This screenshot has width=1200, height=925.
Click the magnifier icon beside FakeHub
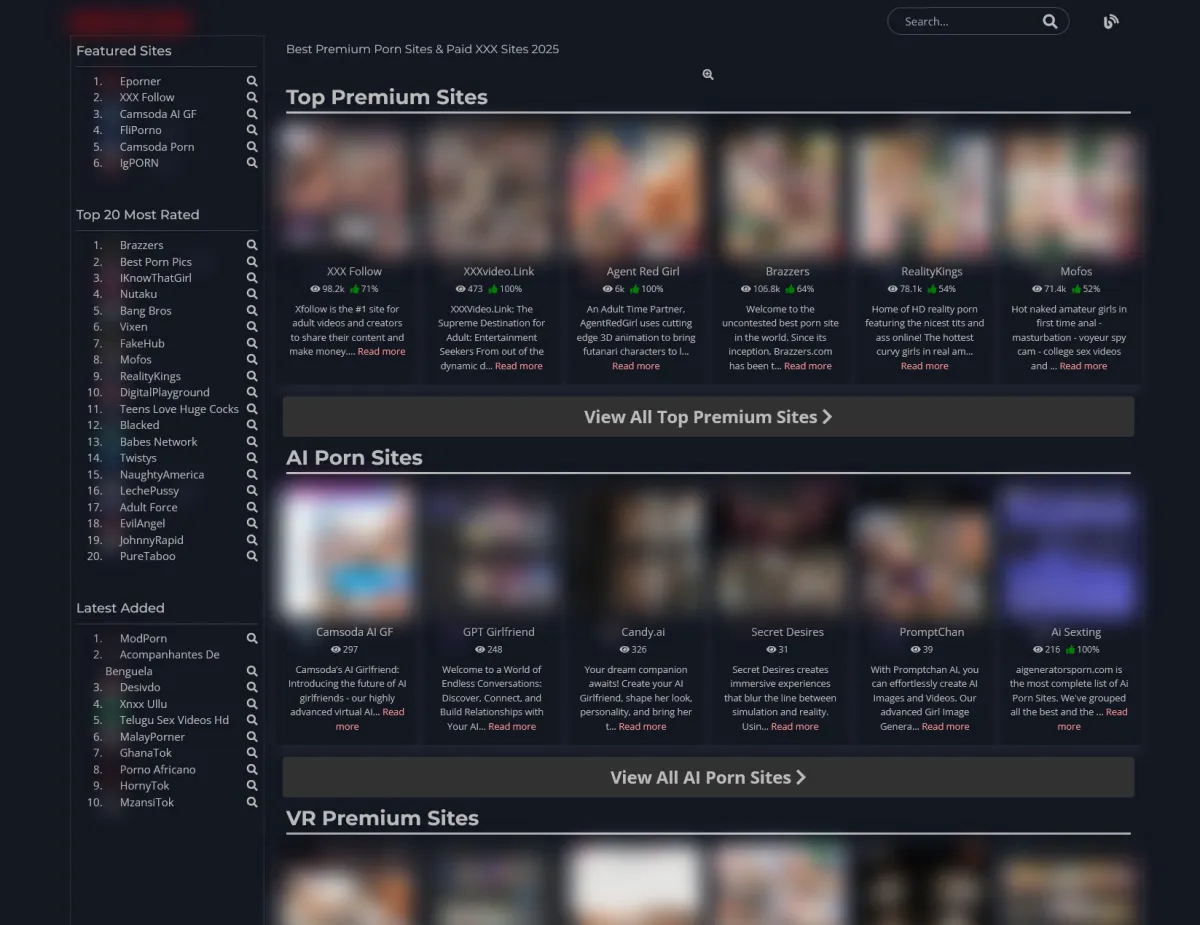(252, 343)
